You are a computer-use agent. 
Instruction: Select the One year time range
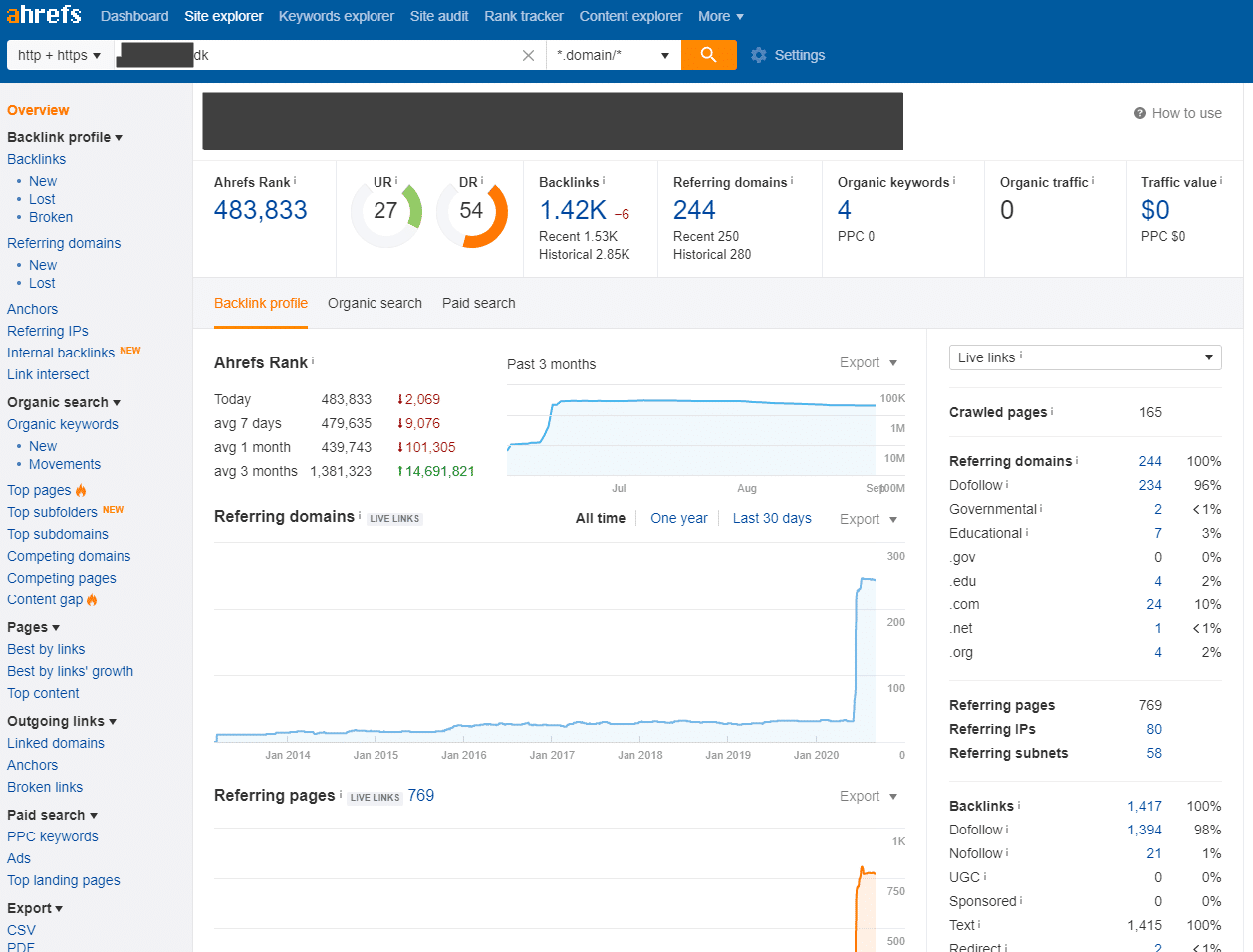tap(679, 518)
